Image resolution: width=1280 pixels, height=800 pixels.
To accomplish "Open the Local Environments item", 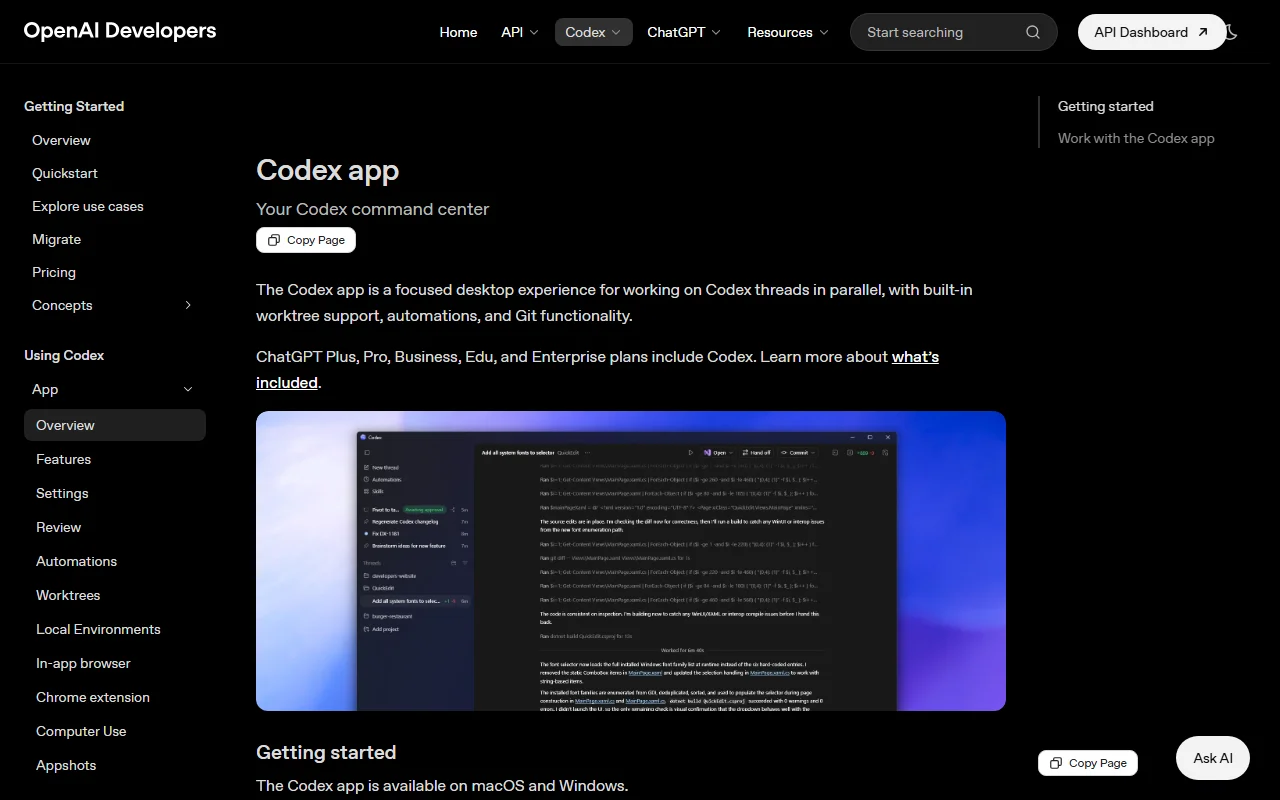I will pos(98,629).
